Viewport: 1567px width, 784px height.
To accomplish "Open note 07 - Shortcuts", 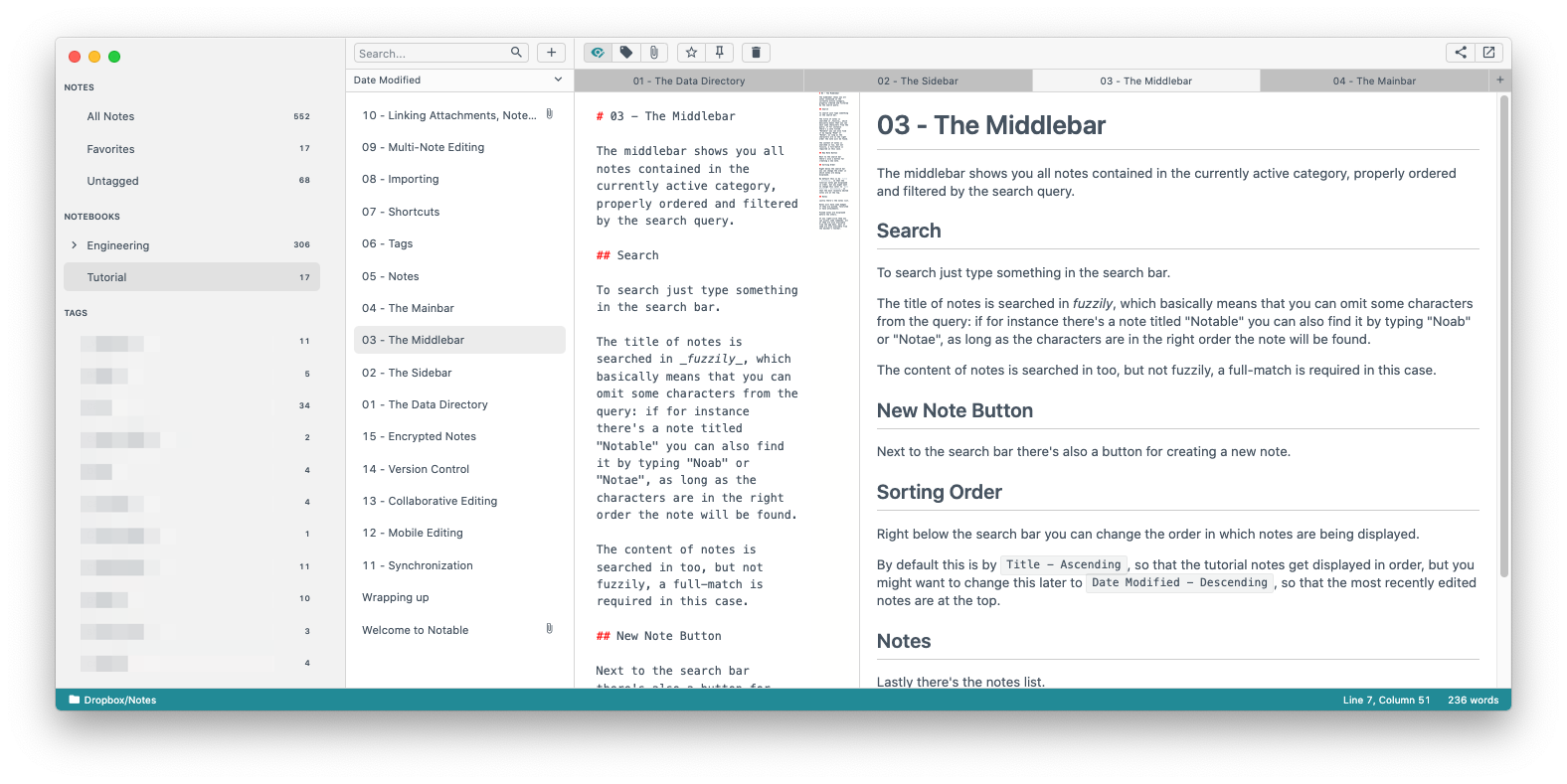I will (x=459, y=212).
